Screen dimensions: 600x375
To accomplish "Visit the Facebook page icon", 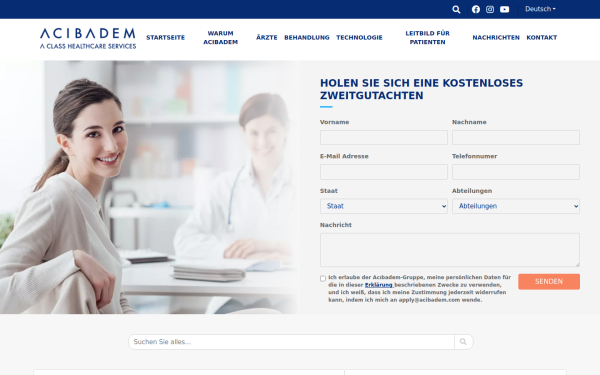I will [x=476, y=9].
